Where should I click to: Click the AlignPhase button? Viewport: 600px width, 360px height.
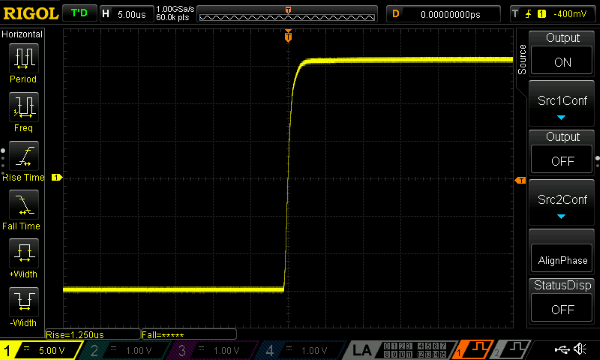point(562,259)
